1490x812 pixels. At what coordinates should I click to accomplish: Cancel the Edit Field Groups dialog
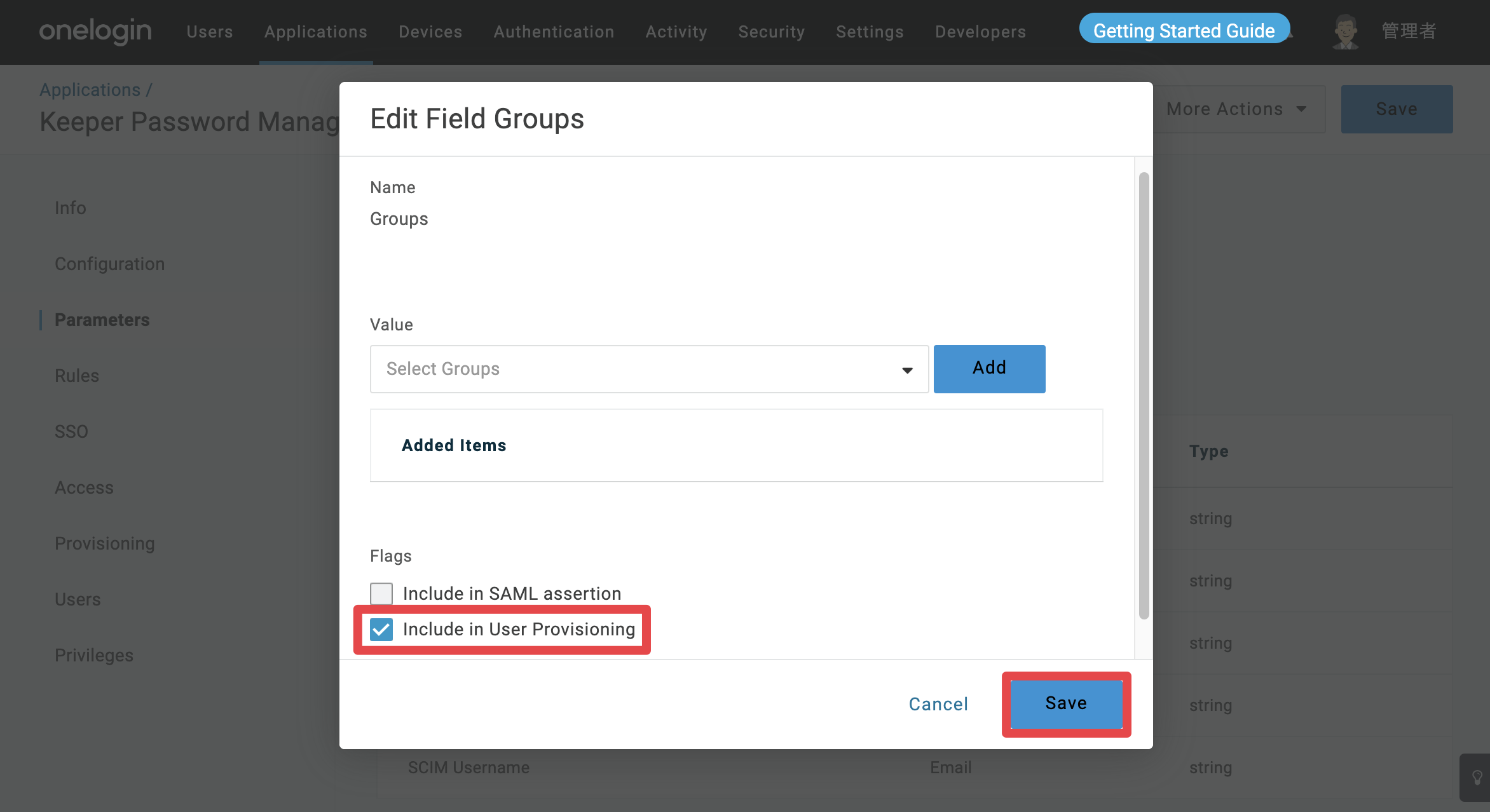(x=938, y=704)
